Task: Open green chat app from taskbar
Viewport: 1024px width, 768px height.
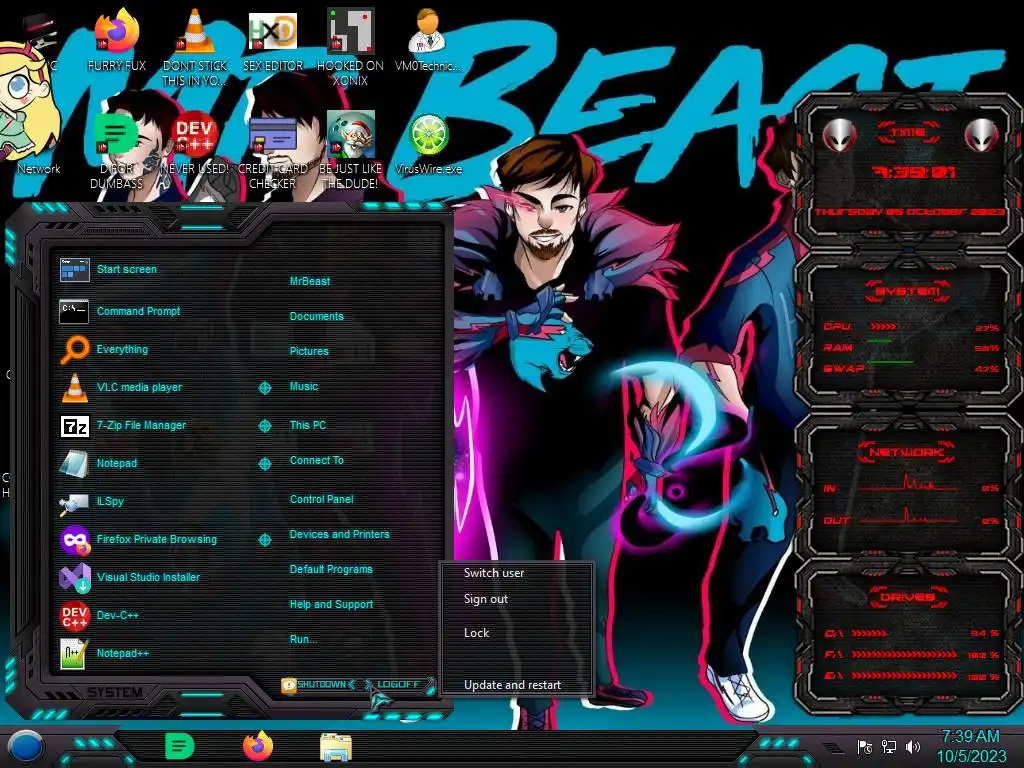Action: (180, 747)
